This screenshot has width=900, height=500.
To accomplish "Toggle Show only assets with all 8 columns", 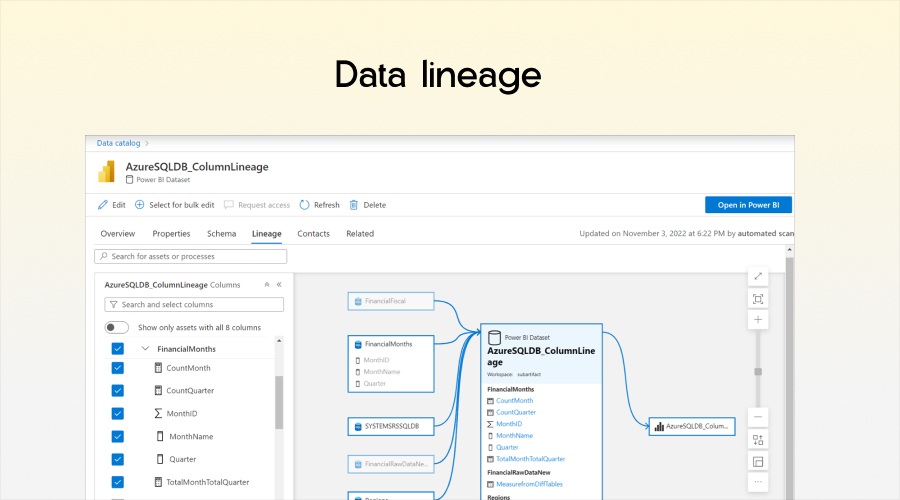I will (117, 327).
